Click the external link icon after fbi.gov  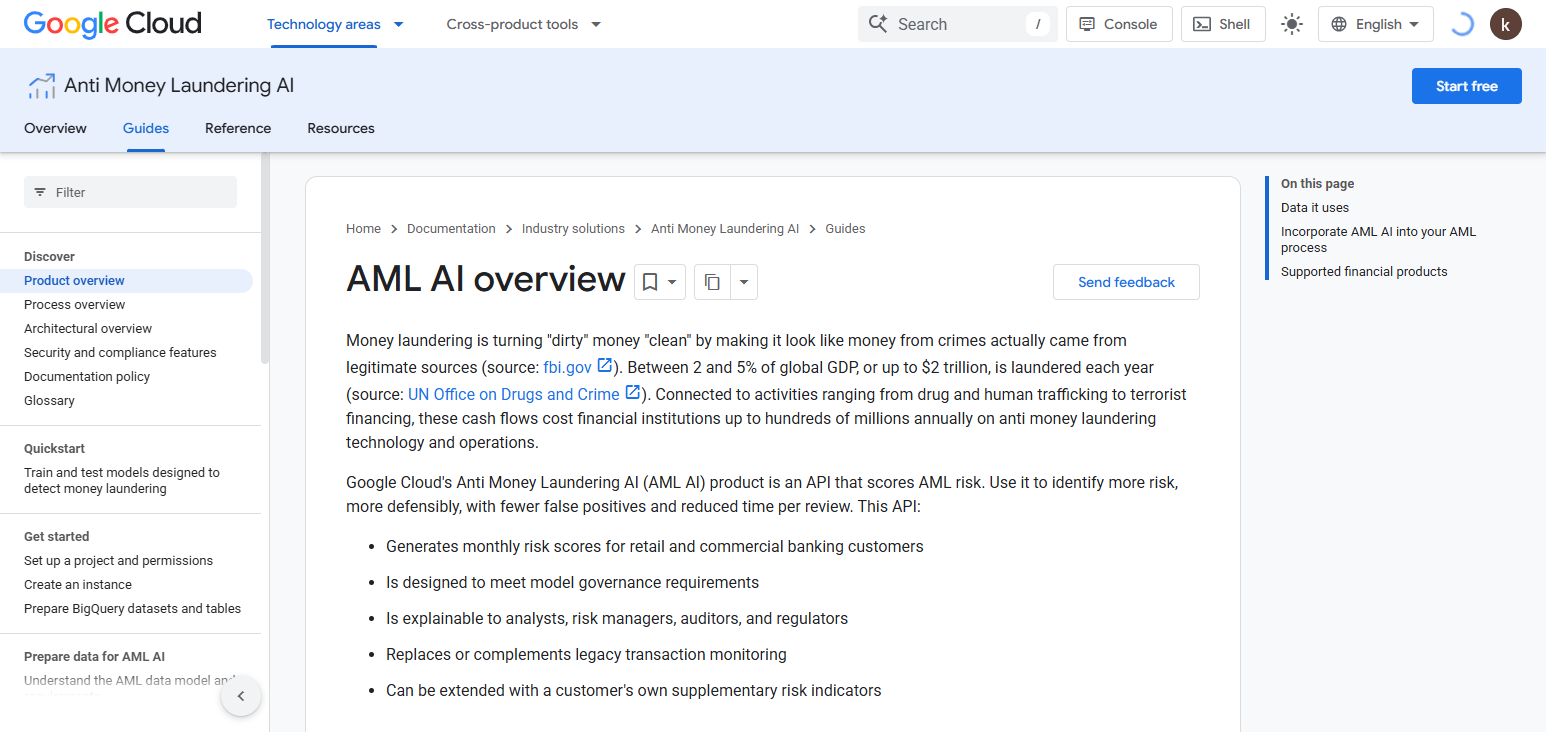click(x=605, y=366)
